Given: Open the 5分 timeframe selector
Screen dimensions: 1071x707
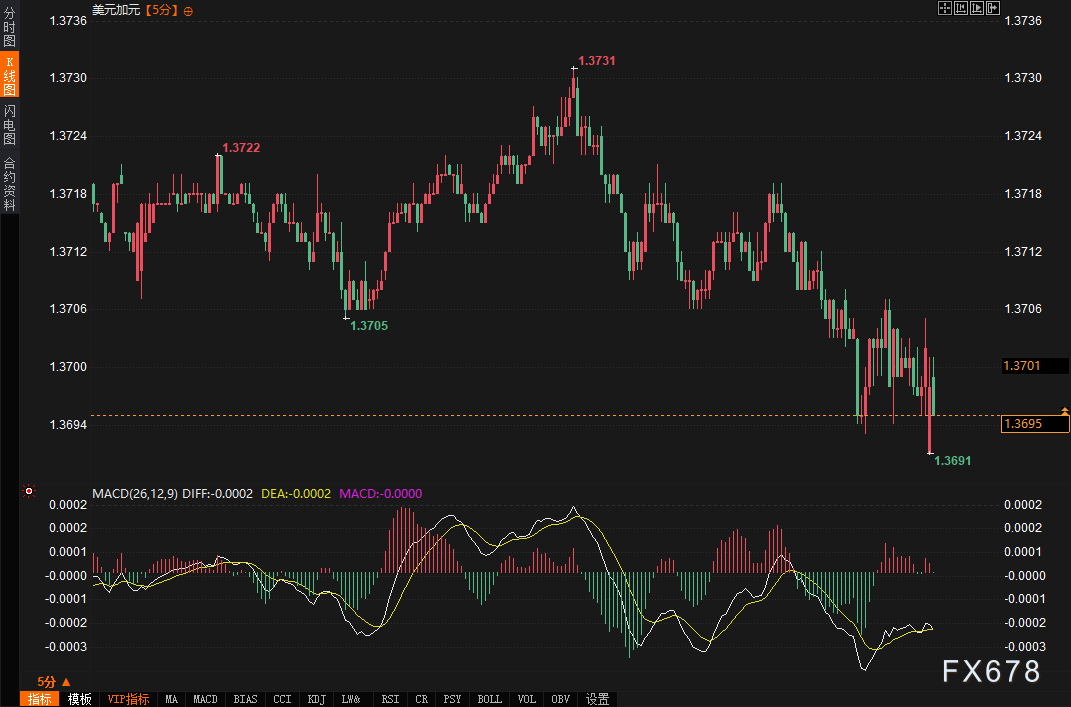Looking at the screenshot, I should click(x=47, y=681).
